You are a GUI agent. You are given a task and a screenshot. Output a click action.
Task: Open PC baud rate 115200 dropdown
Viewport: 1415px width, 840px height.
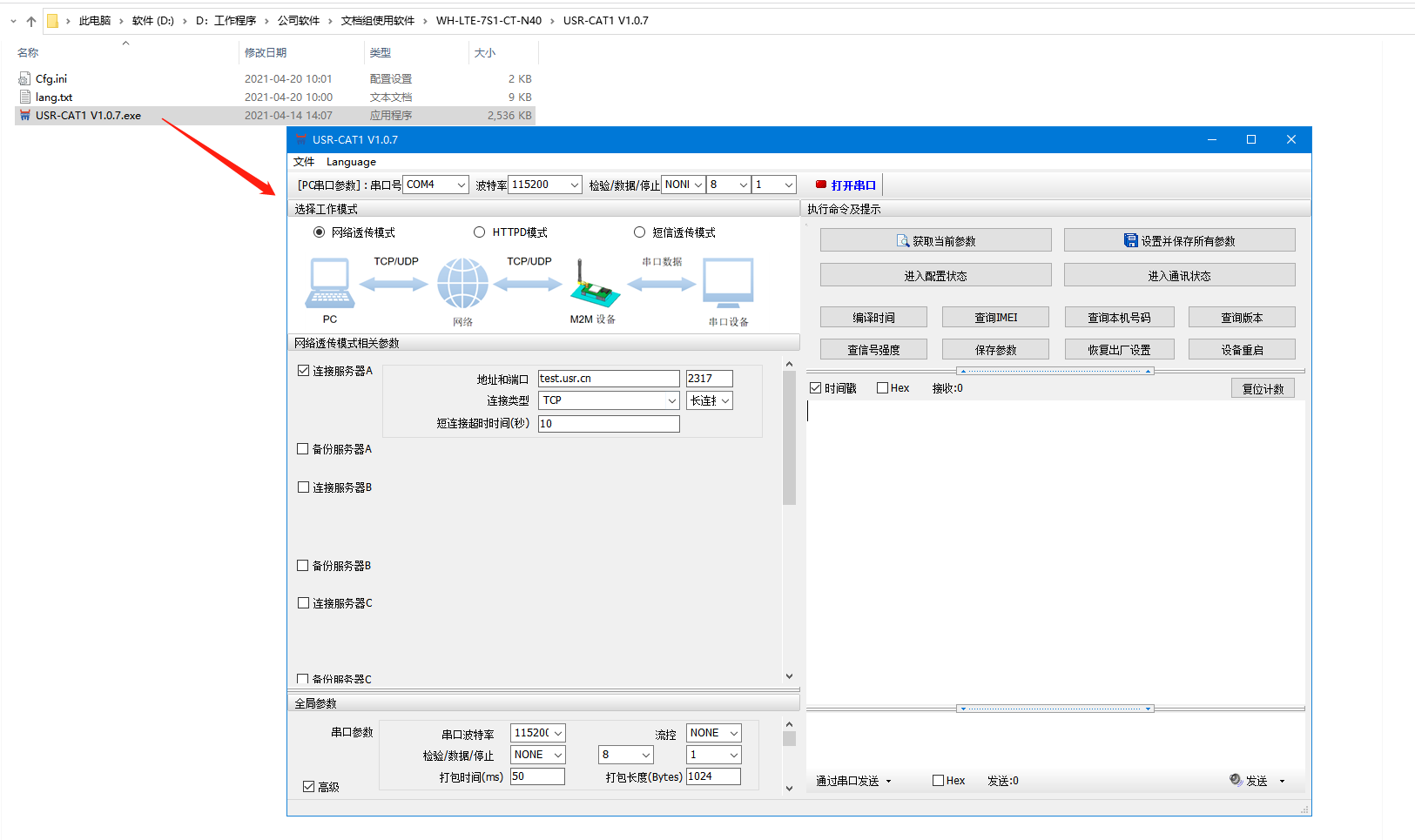(574, 185)
